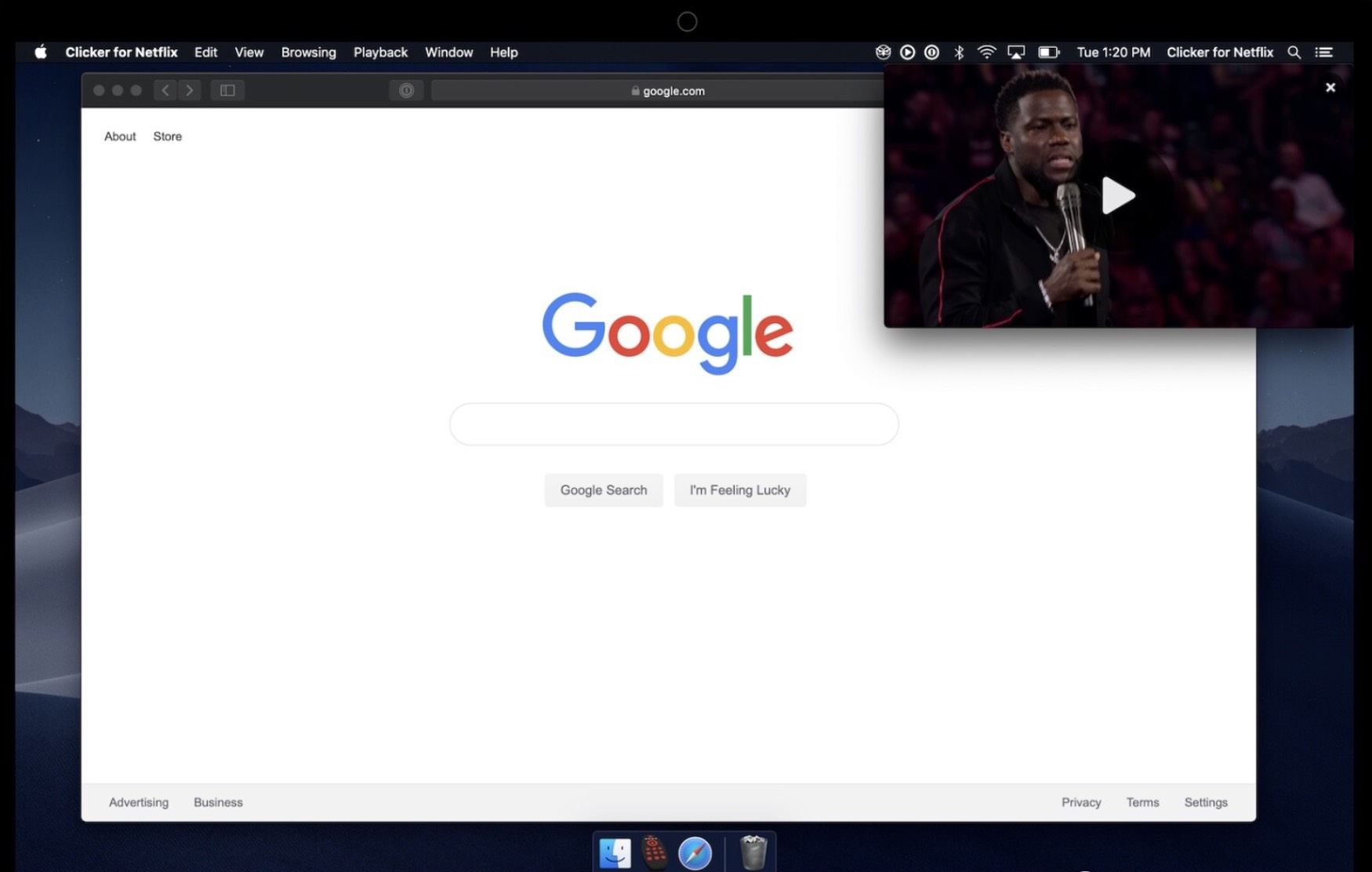Screen dimensions: 1372x872
Task: Click the circled play icon in menu bar
Action: point(907,52)
